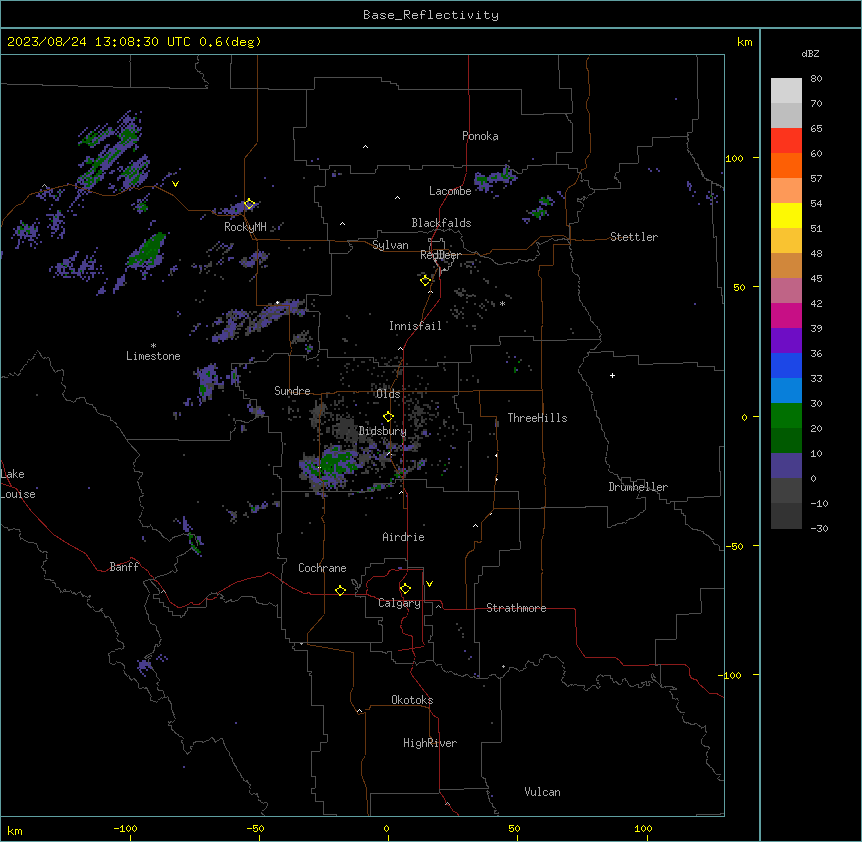Click the 80 value on the dBZ scale
Viewport: 862px width, 842px height.
816,79
